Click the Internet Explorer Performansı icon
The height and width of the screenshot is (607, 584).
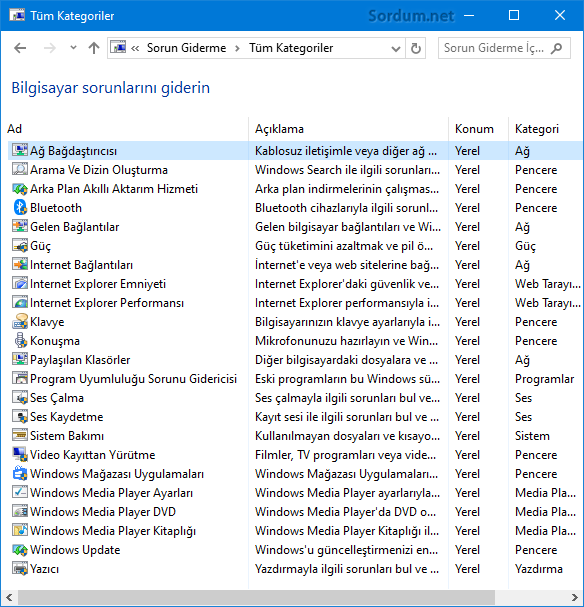coord(20,302)
